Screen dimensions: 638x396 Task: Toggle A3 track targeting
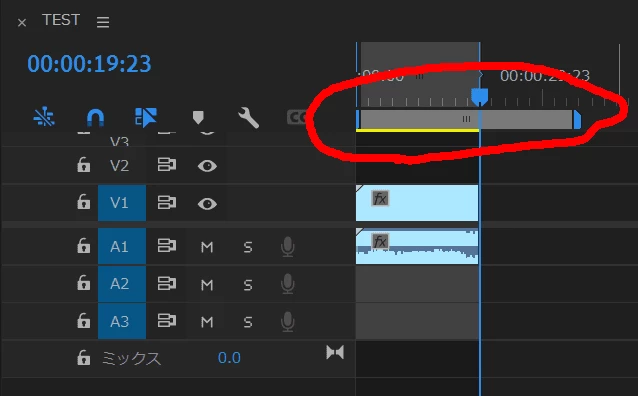click(122, 321)
